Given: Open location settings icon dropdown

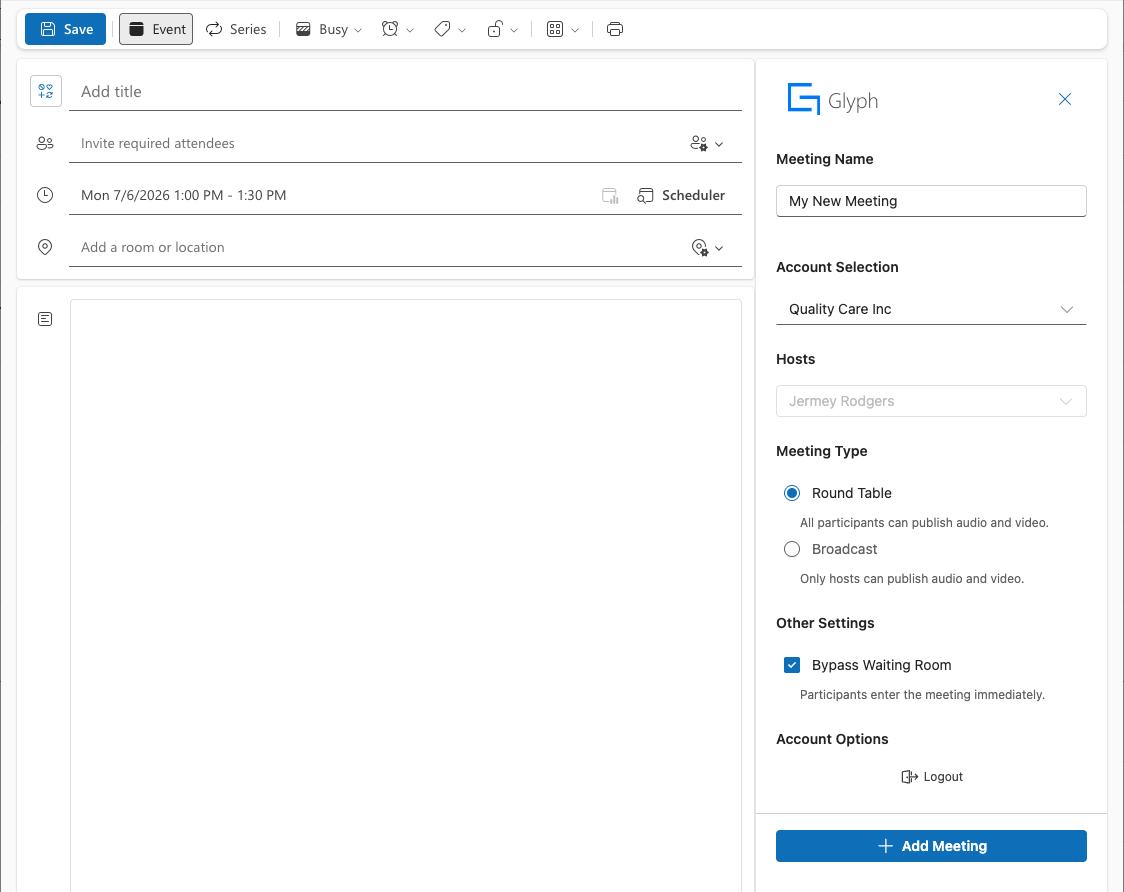Looking at the screenshot, I should [707, 247].
